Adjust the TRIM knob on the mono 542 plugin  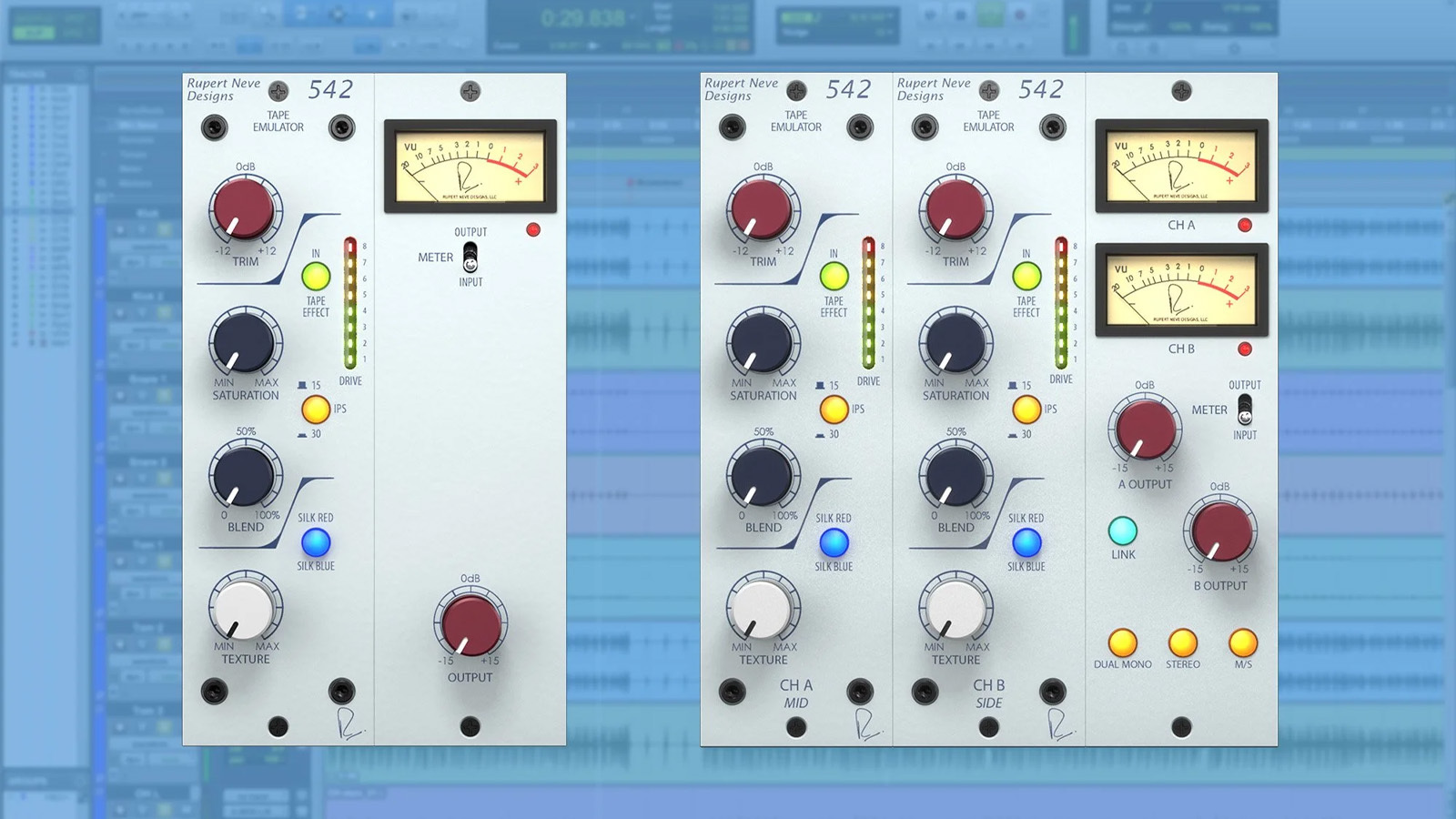(x=245, y=209)
